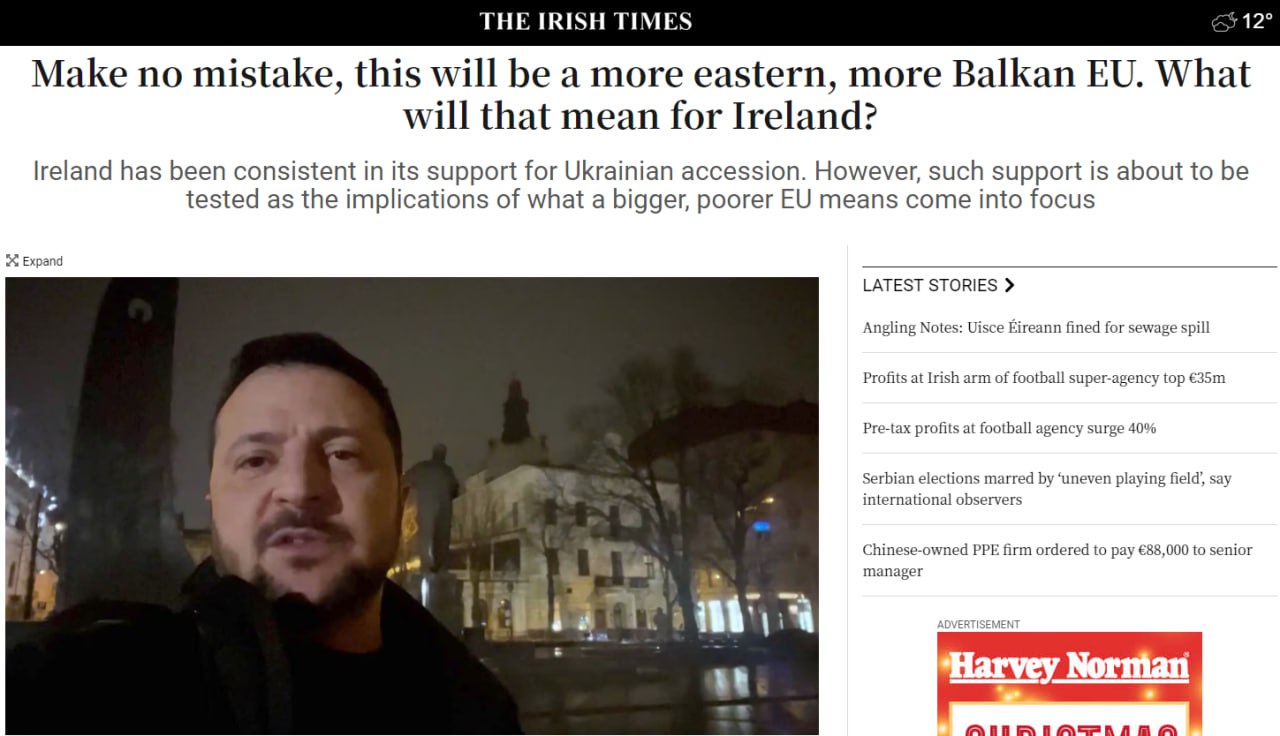1280x736 pixels.
Task: Click the Harvey Norman advertisement banner
Action: (1069, 684)
